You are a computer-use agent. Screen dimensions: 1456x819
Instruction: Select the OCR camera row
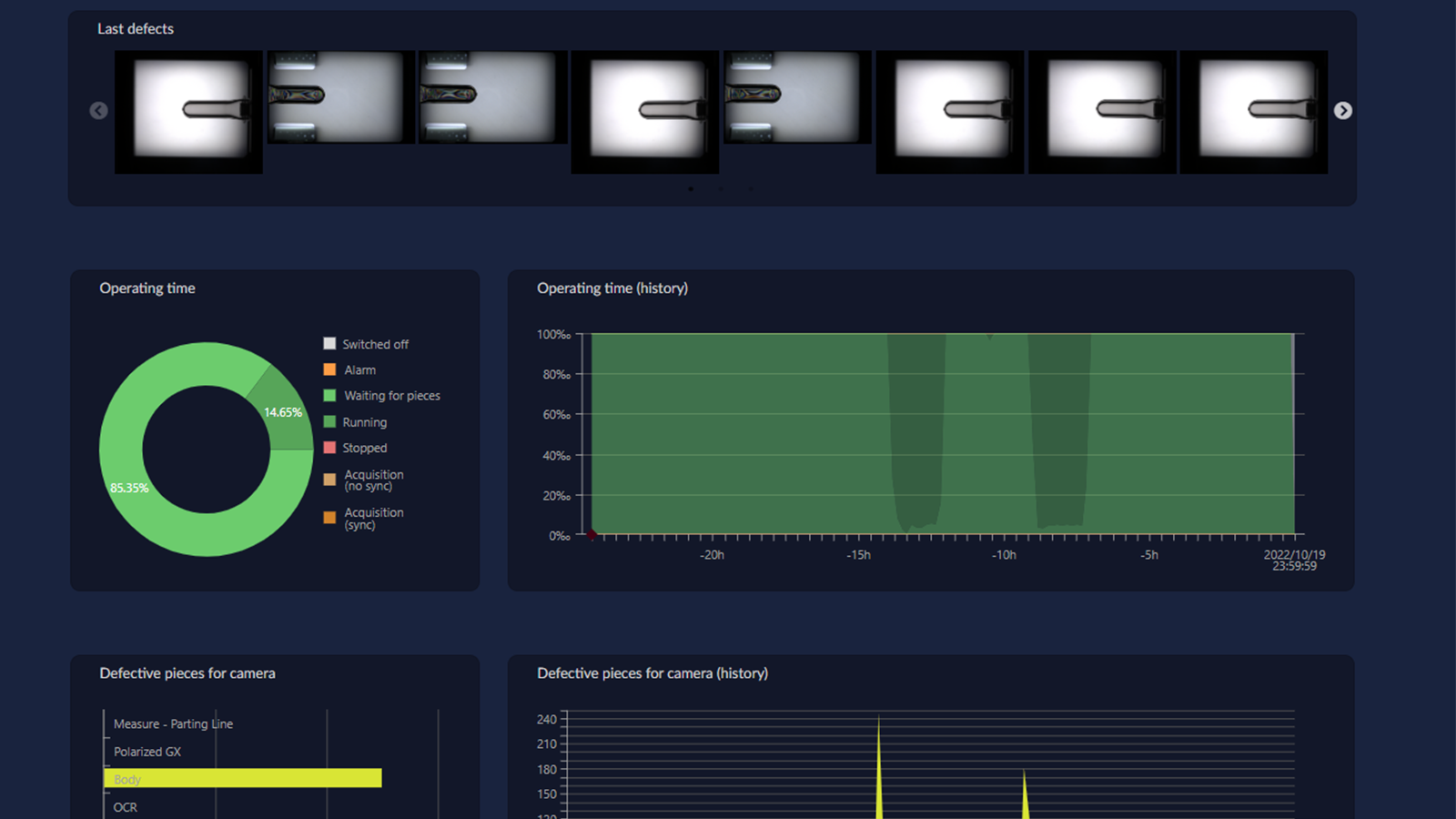click(x=126, y=807)
